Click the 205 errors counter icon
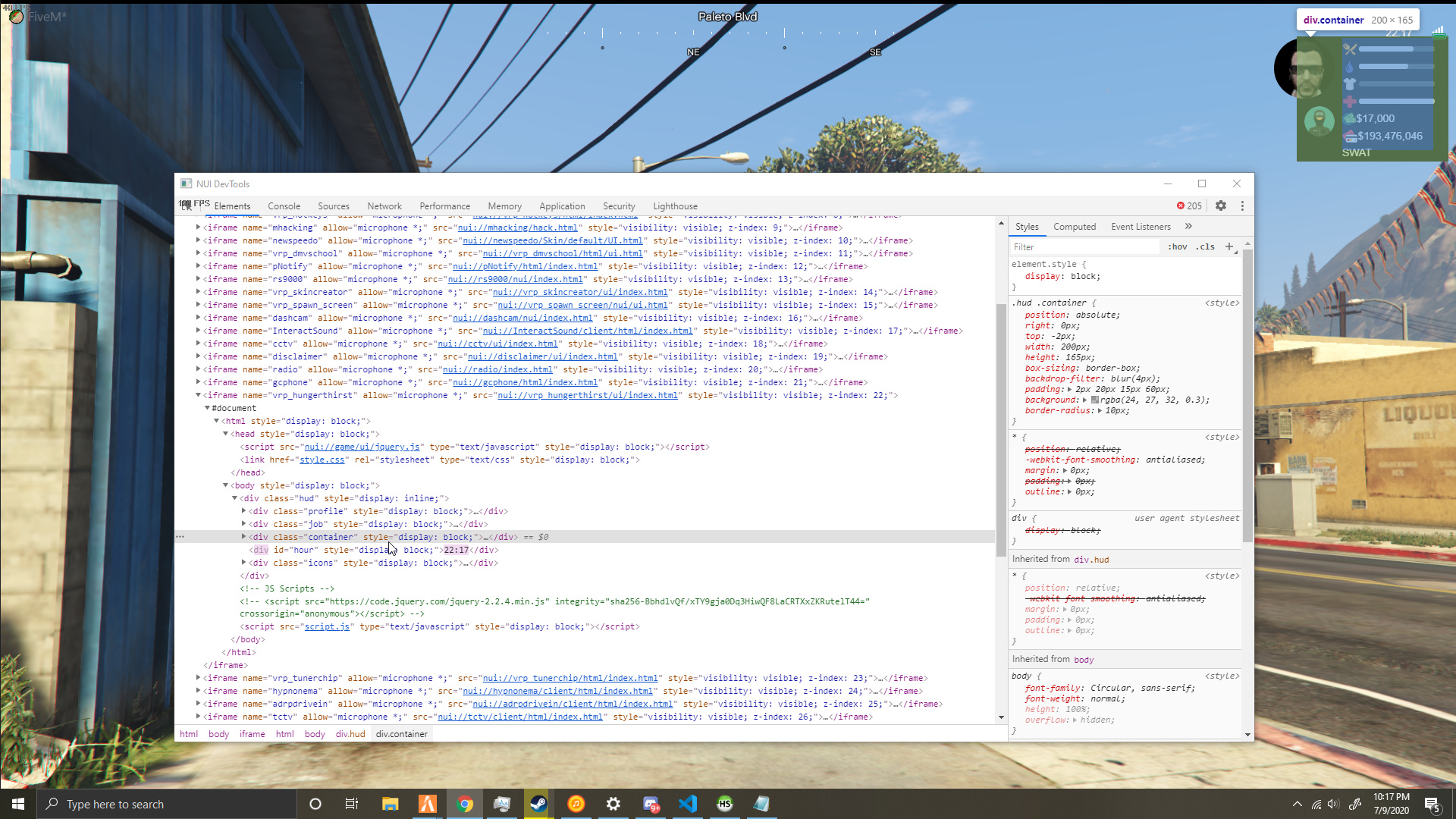 pos(1182,206)
